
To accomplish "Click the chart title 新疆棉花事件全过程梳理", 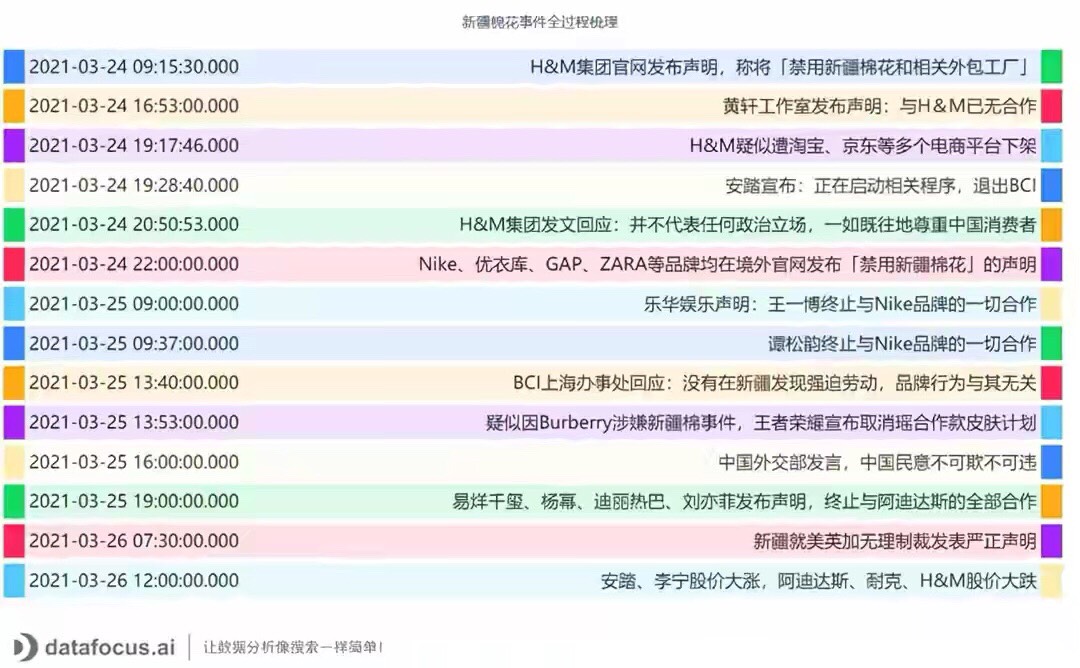I will coord(539,22).
